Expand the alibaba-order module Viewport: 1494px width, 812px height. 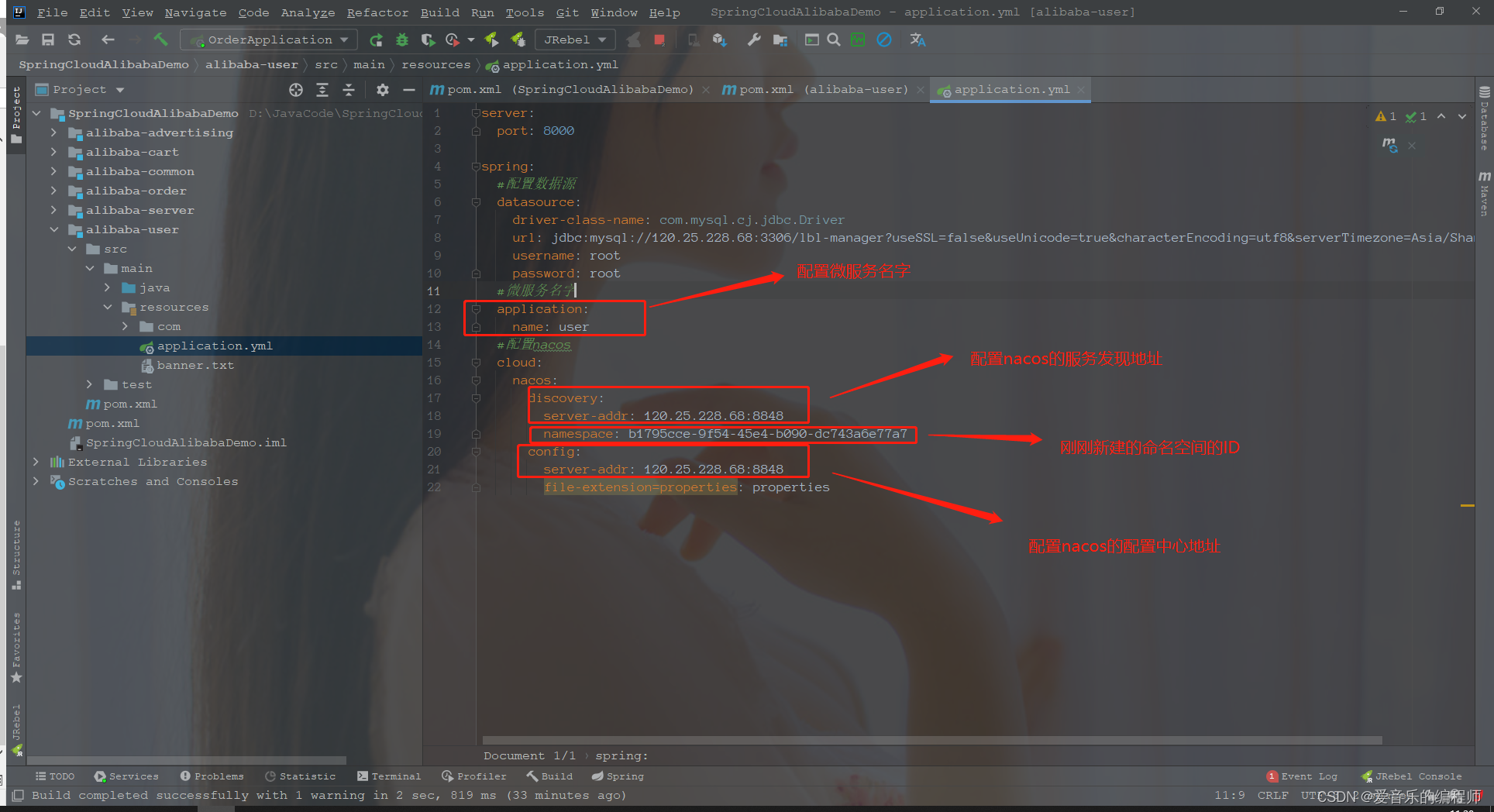tap(53, 191)
